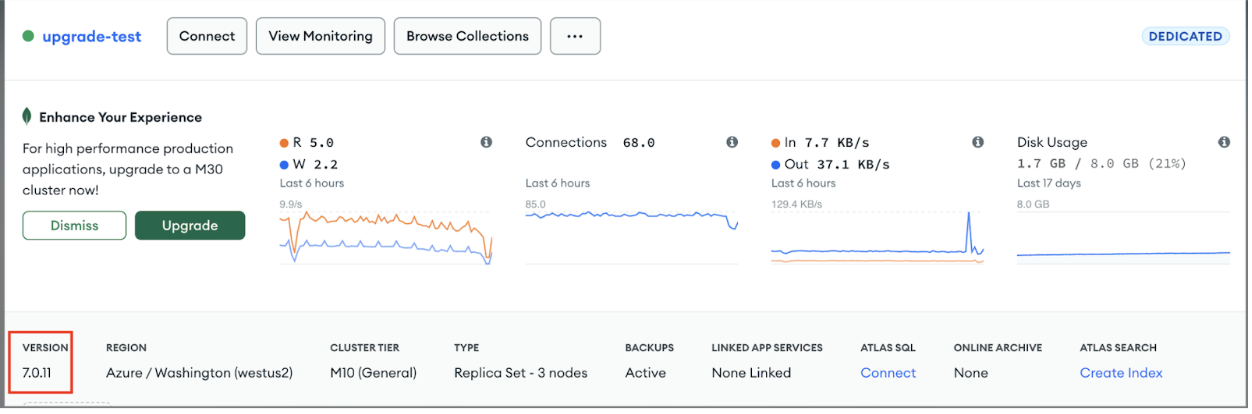The height and width of the screenshot is (414, 1252).
Task: Dismiss the upgrade suggestion
Action: (x=75, y=225)
